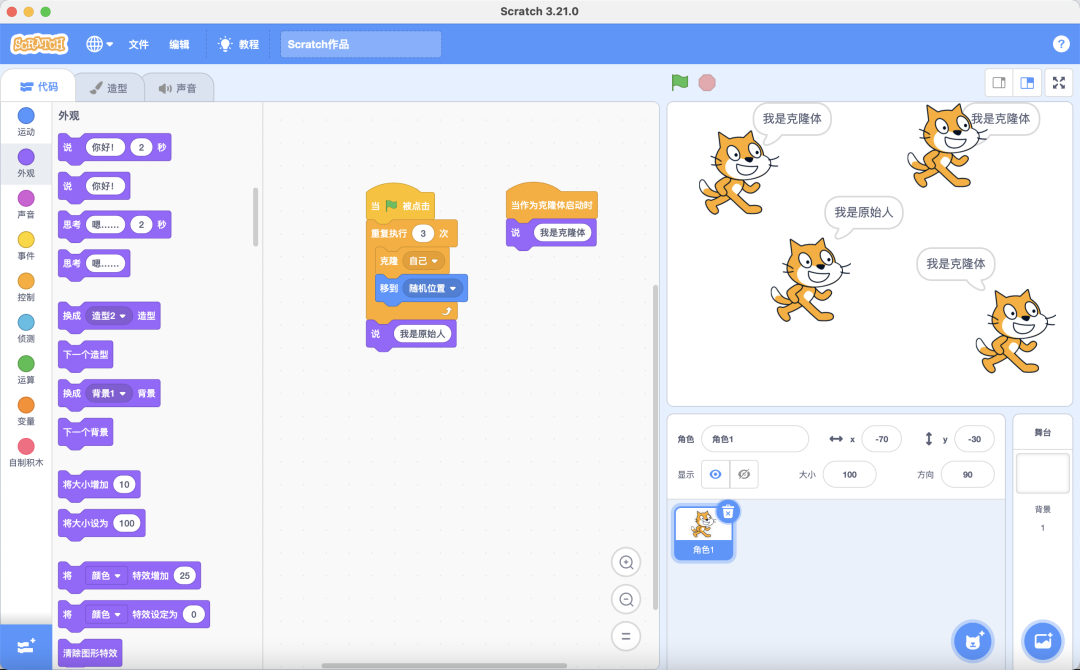
Task: Select the stage backdrop thumbnail
Action: (x=1042, y=473)
